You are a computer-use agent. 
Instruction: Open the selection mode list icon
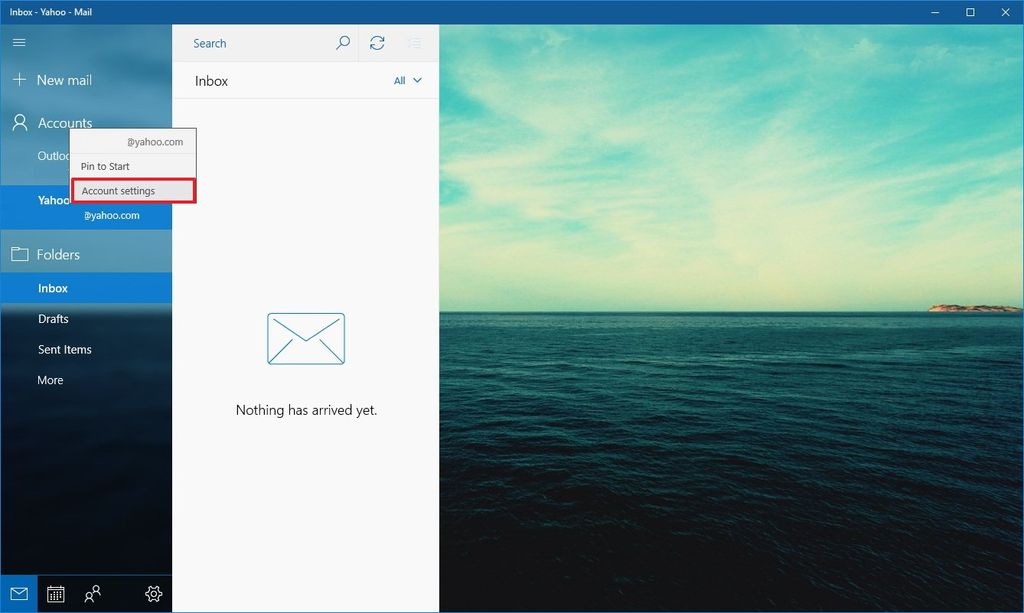(414, 43)
